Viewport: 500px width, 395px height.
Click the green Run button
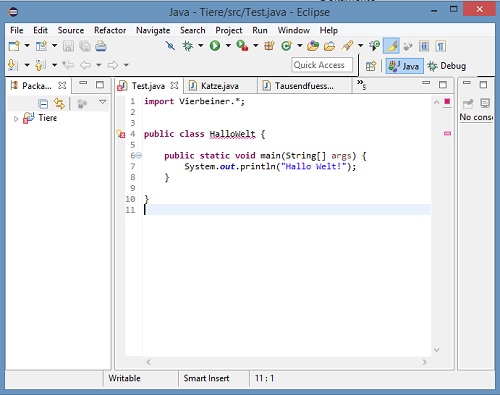click(x=215, y=46)
